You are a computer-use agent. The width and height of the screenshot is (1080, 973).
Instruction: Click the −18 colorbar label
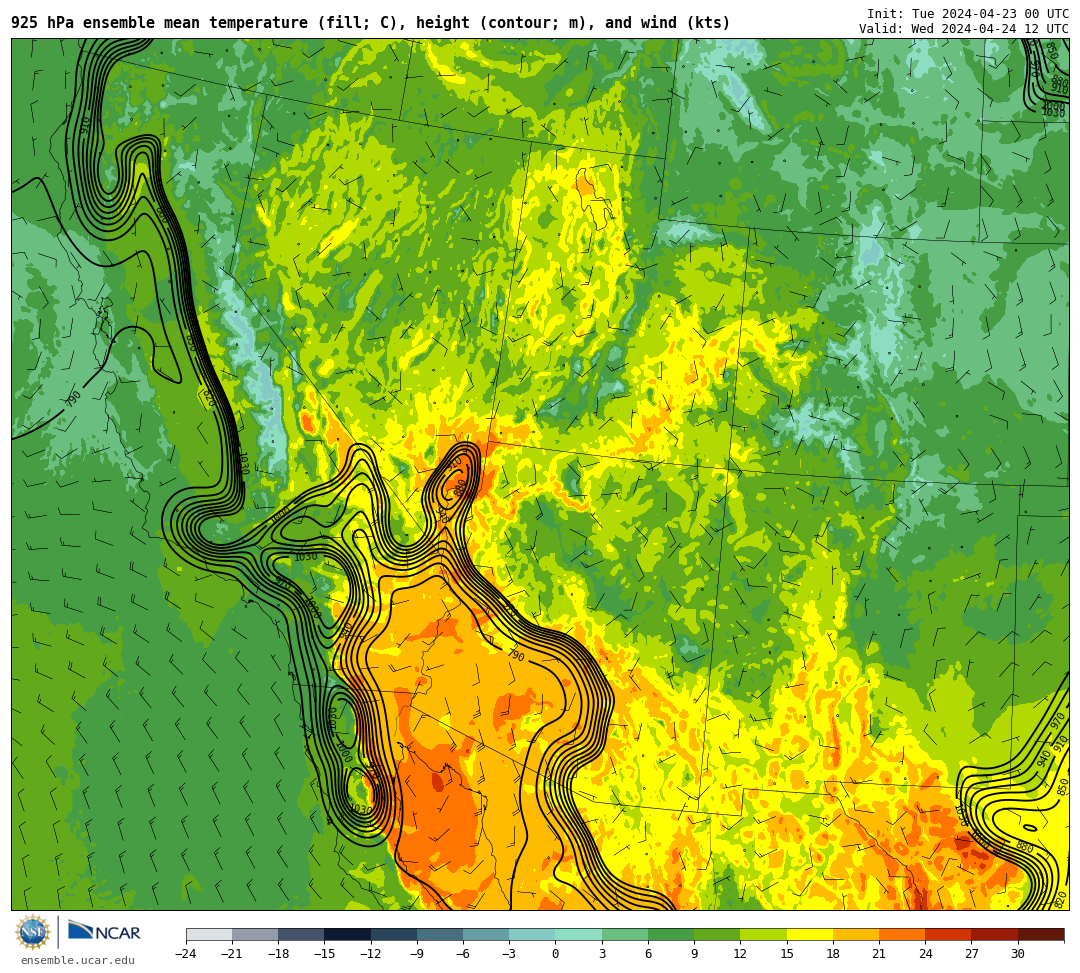click(278, 954)
